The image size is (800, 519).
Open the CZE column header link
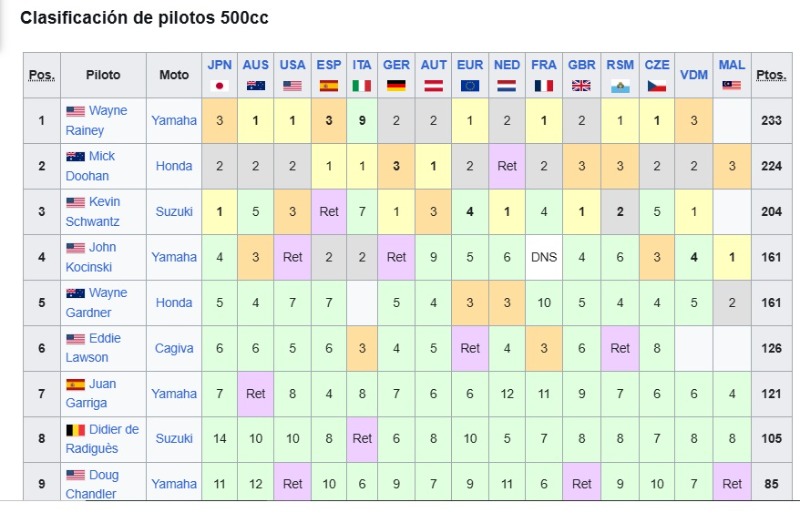point(657,65)
